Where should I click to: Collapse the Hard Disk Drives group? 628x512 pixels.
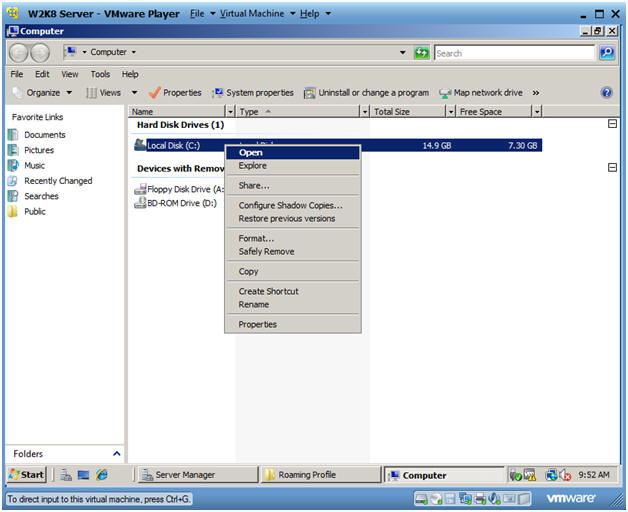(x=612, y=124)
